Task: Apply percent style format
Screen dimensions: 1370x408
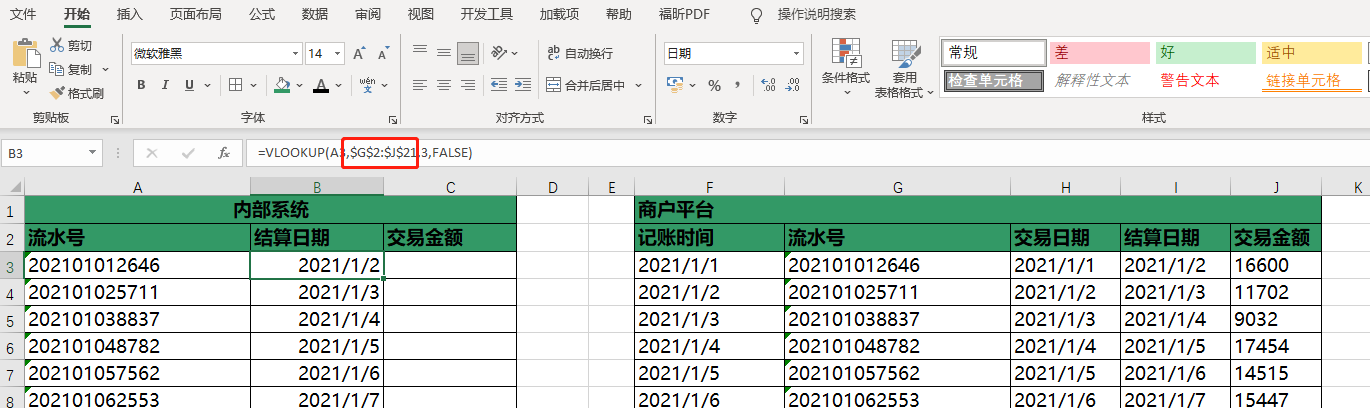Action: click(714, 85)
